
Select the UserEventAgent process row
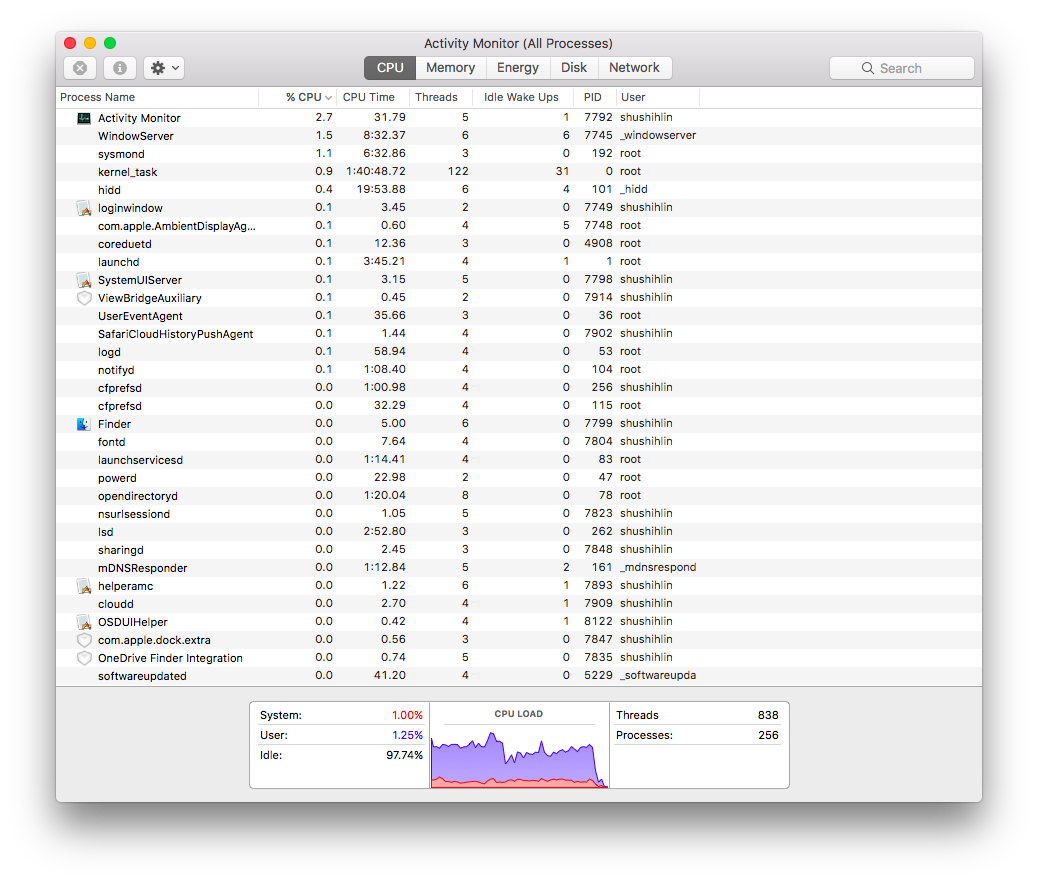(518, 316)
